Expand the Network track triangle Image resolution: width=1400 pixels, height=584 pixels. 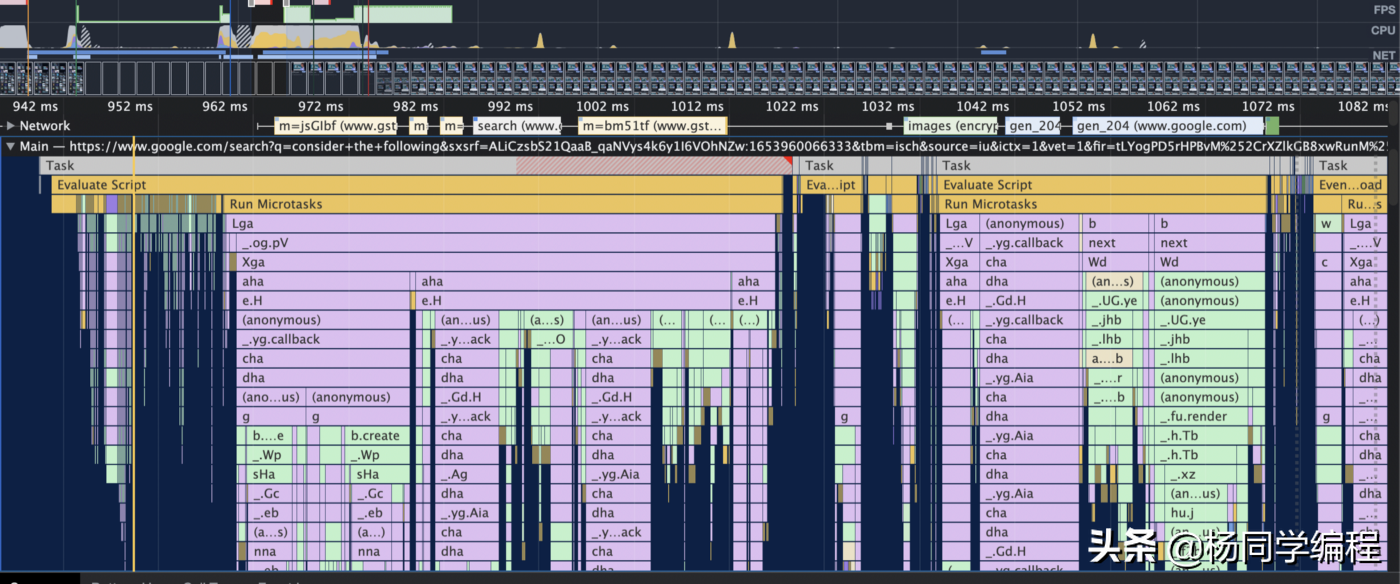(10, 126)
